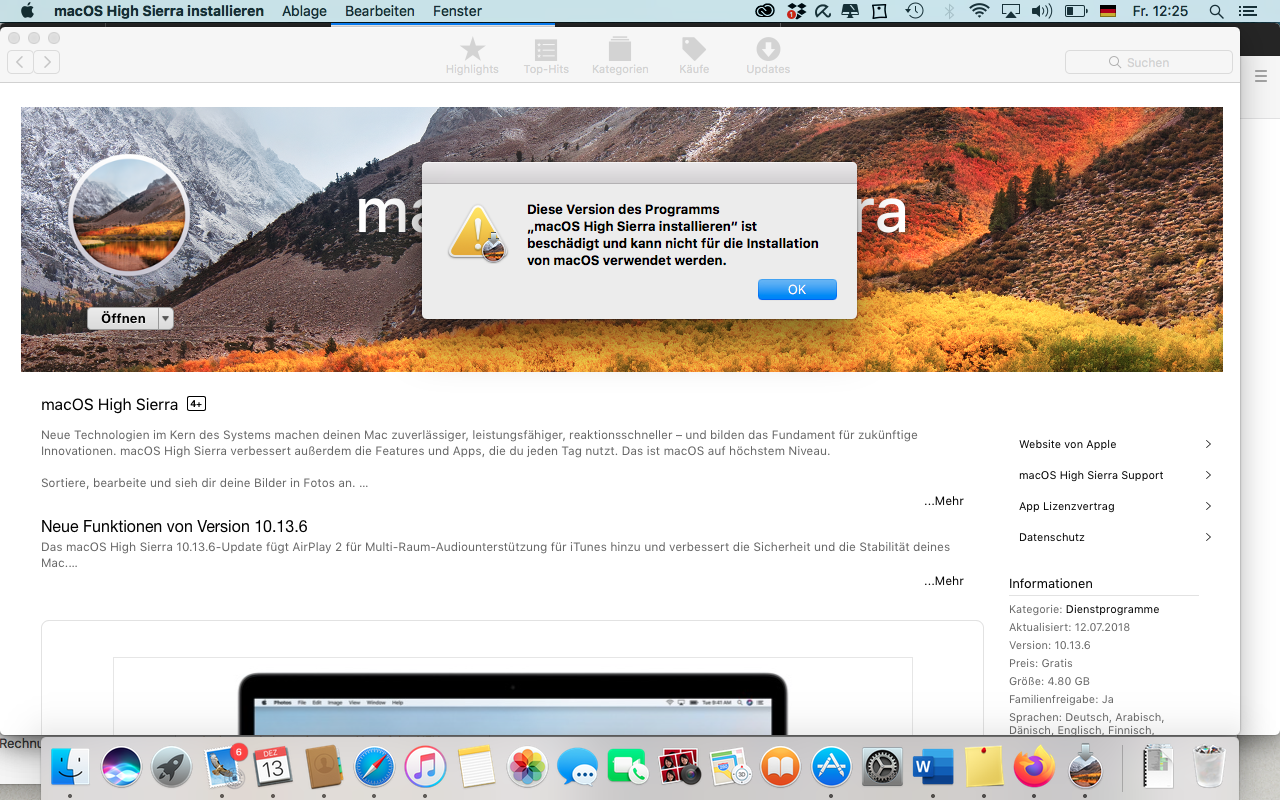Show the Käufe purchases list
The width and height of the screenshot is (1280, 800).
(694, 56)
